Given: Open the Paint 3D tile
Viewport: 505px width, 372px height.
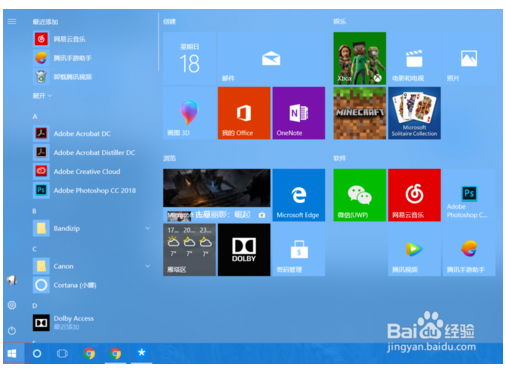Looking at the screenshot, I should 189,113.
